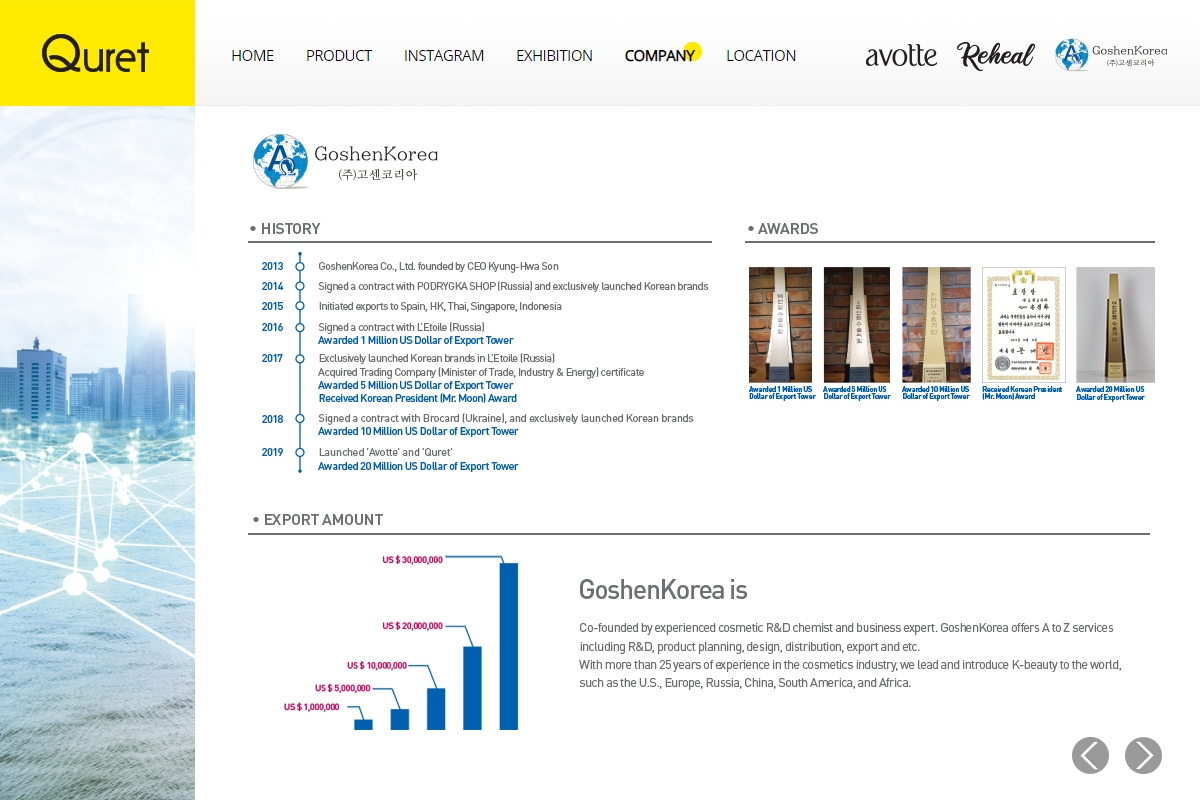Click the 2013 timeline year
Viewport: 1200px width, 800px height.
[x=273, y=267]
